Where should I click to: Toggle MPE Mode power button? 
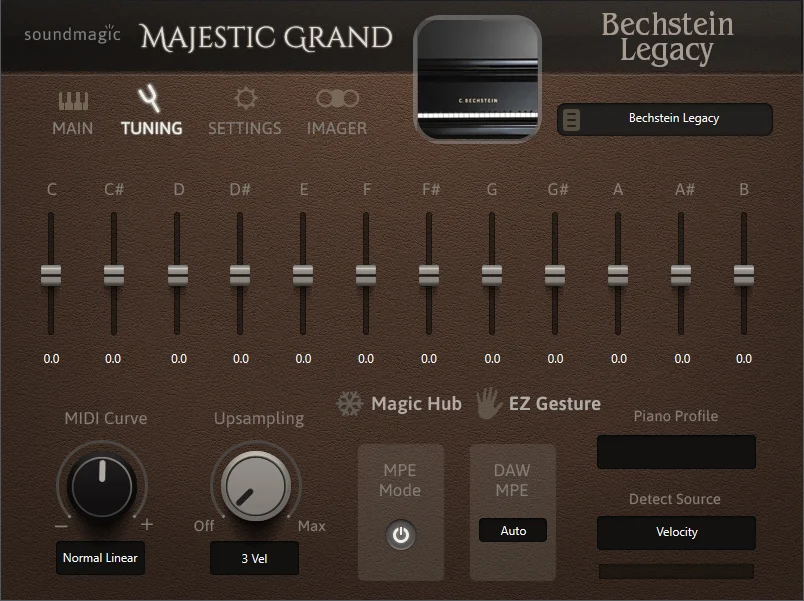coord(401,536)
